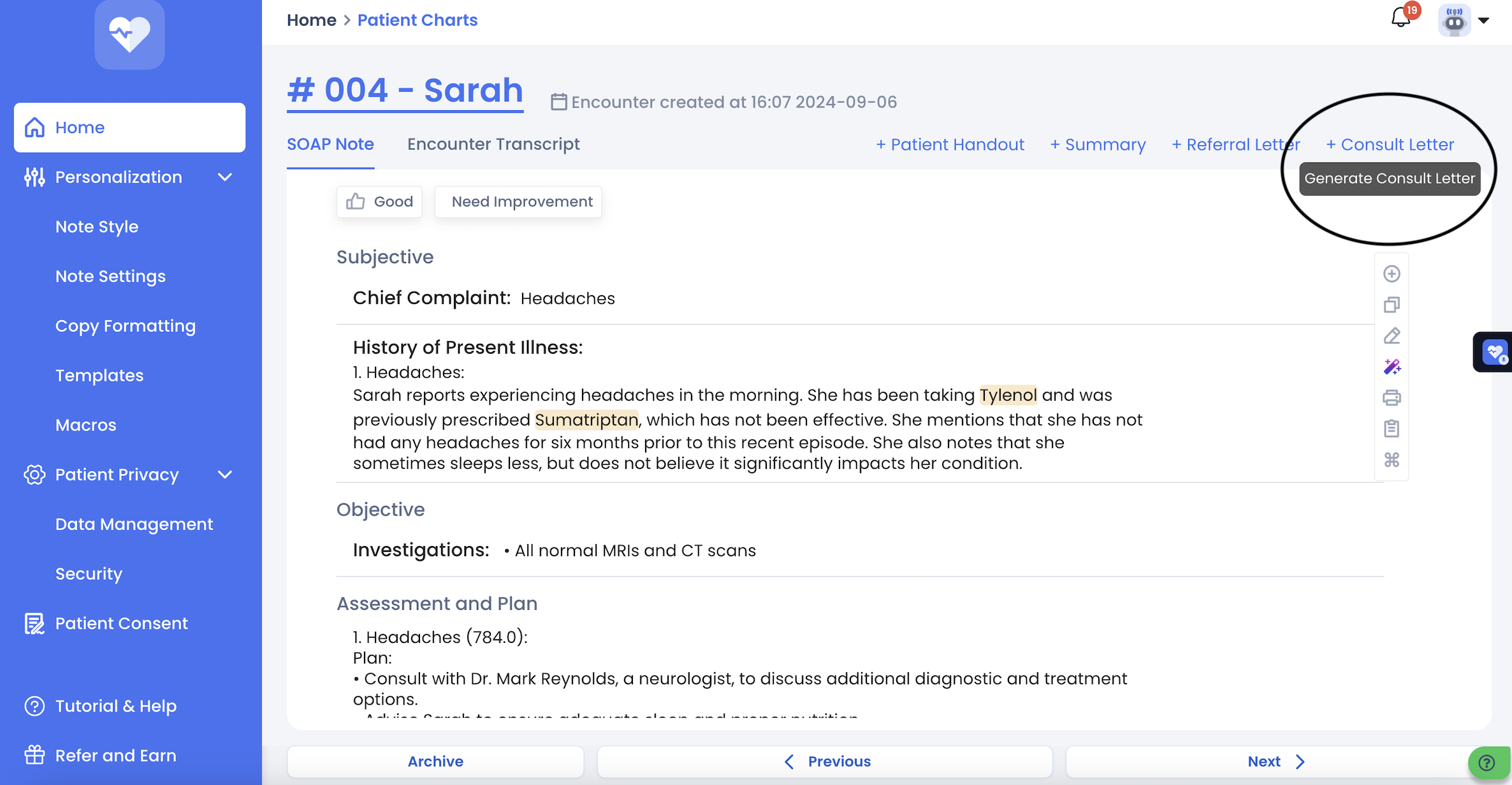Screen dimensions: 1512x785
Task: Open Templates in the sidebar
Action: [x=99, y=375]
